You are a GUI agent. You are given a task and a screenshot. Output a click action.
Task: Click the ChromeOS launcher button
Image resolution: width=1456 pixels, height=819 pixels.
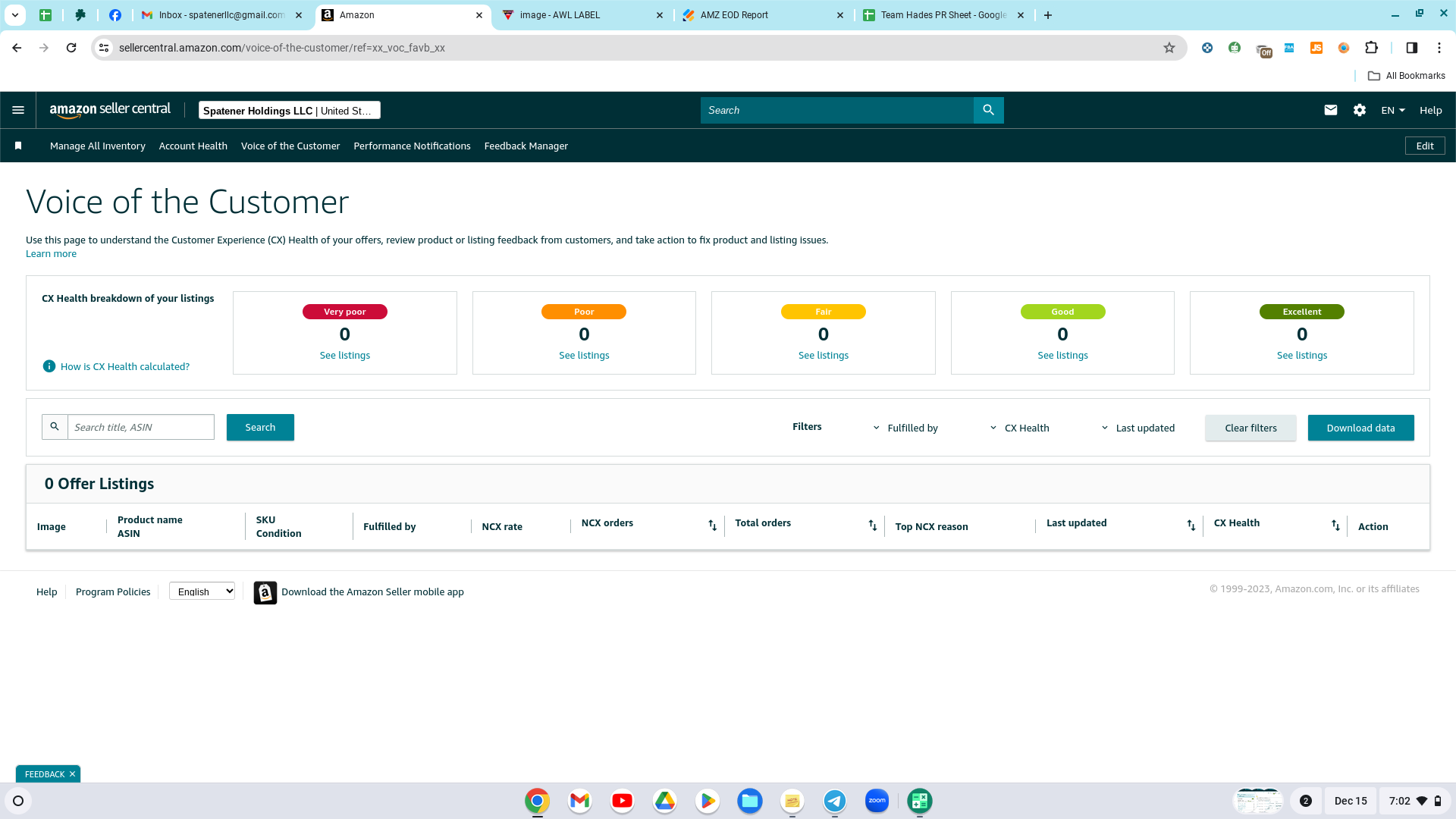click(18, 801)
